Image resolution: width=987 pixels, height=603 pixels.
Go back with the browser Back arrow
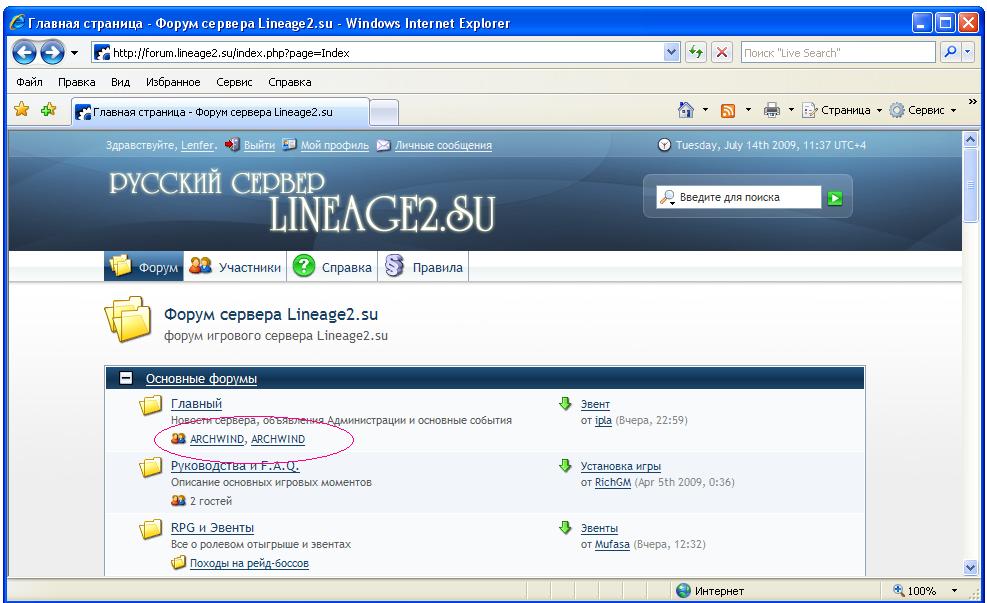coord(25,52)
